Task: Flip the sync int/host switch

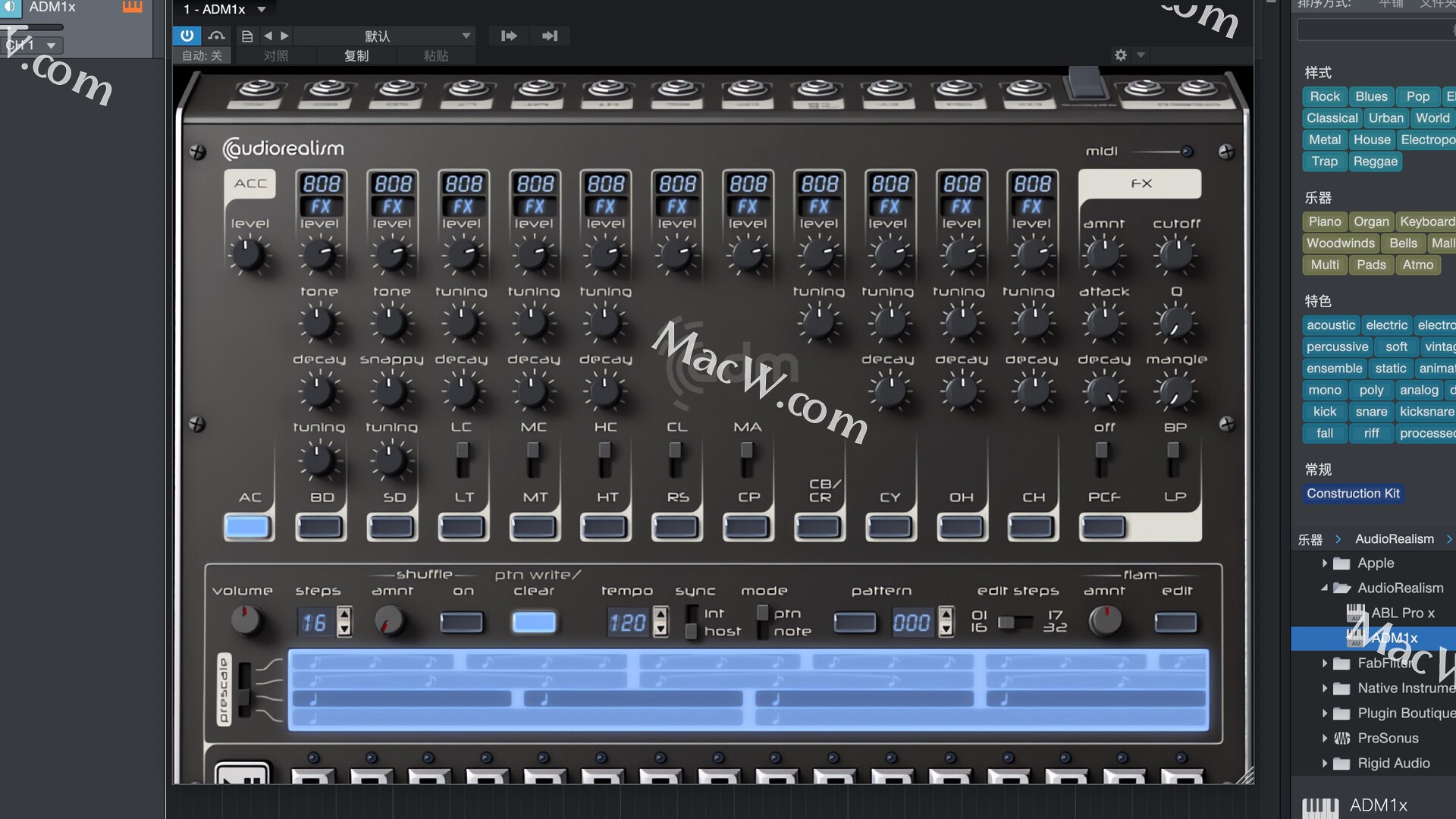Action: coord(691,622)
